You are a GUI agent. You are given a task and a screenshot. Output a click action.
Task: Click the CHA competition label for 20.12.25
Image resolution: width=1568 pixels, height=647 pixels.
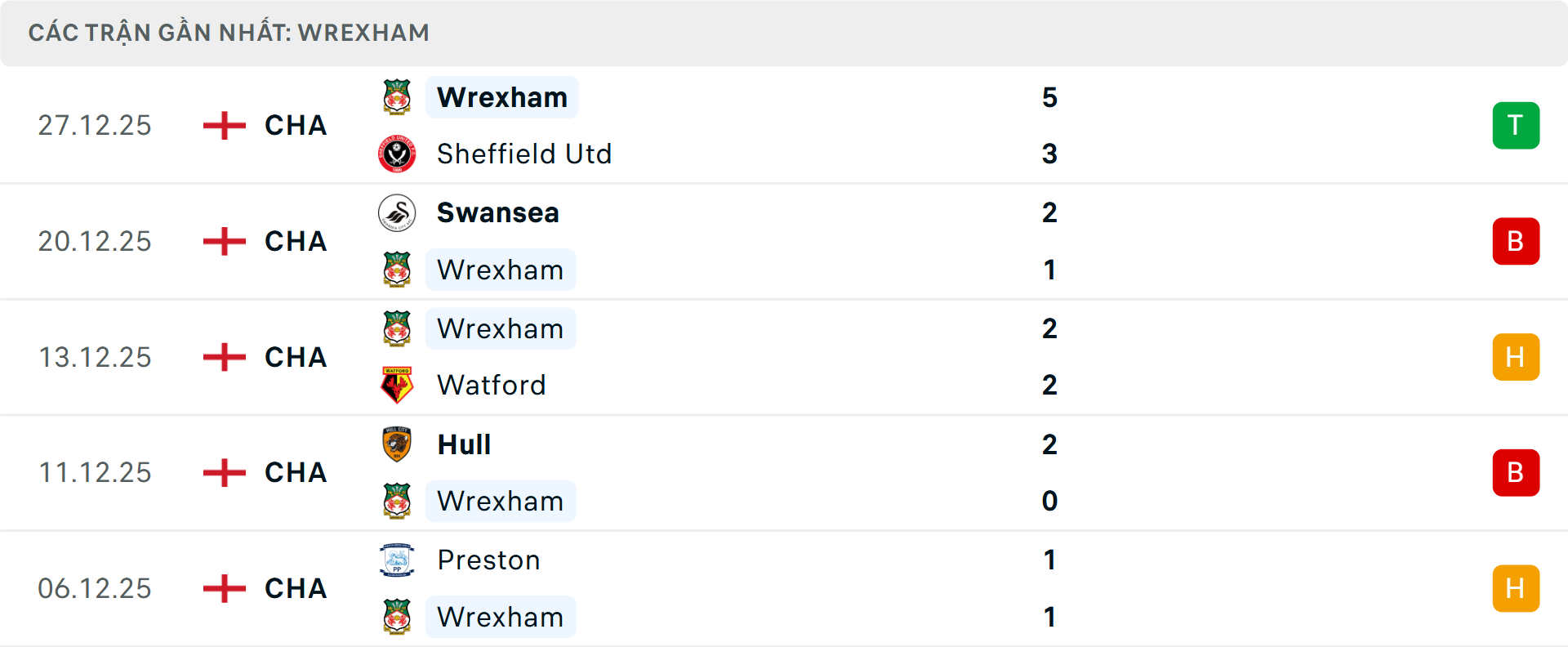(x=296, y=241)
